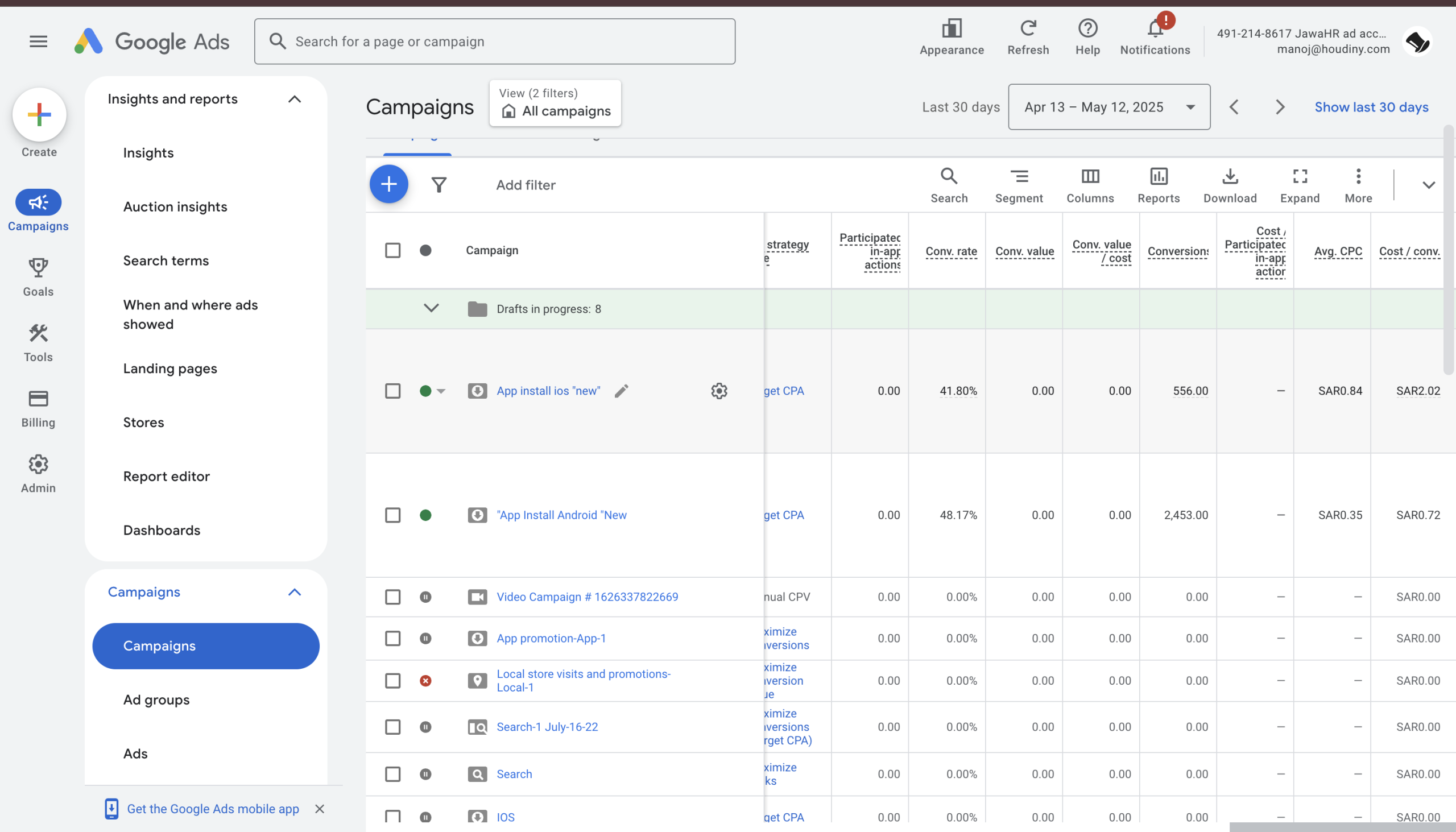Click Show last 30 days link
Screen dimensions: 1456x832
(1371, 107)
